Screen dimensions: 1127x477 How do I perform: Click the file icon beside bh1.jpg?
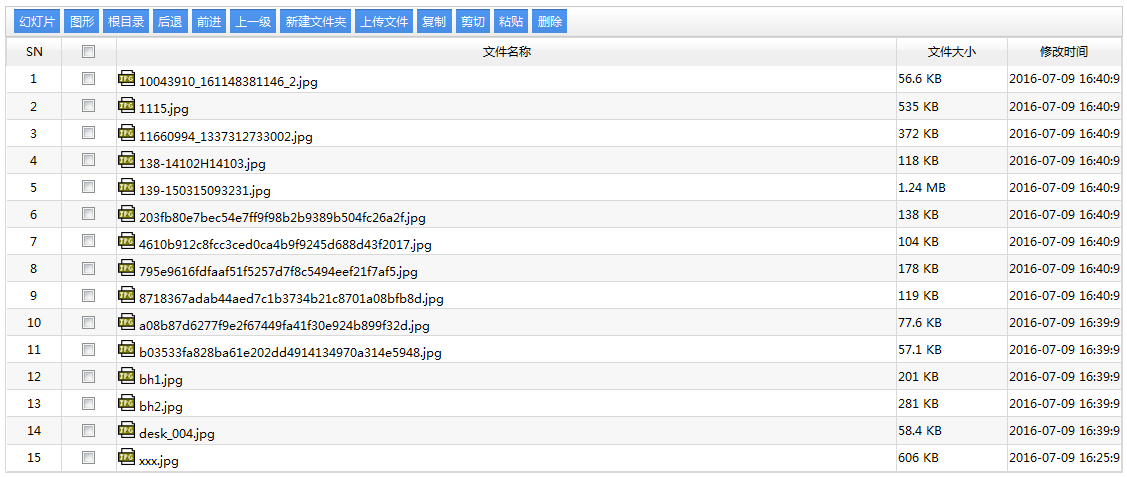126,376
